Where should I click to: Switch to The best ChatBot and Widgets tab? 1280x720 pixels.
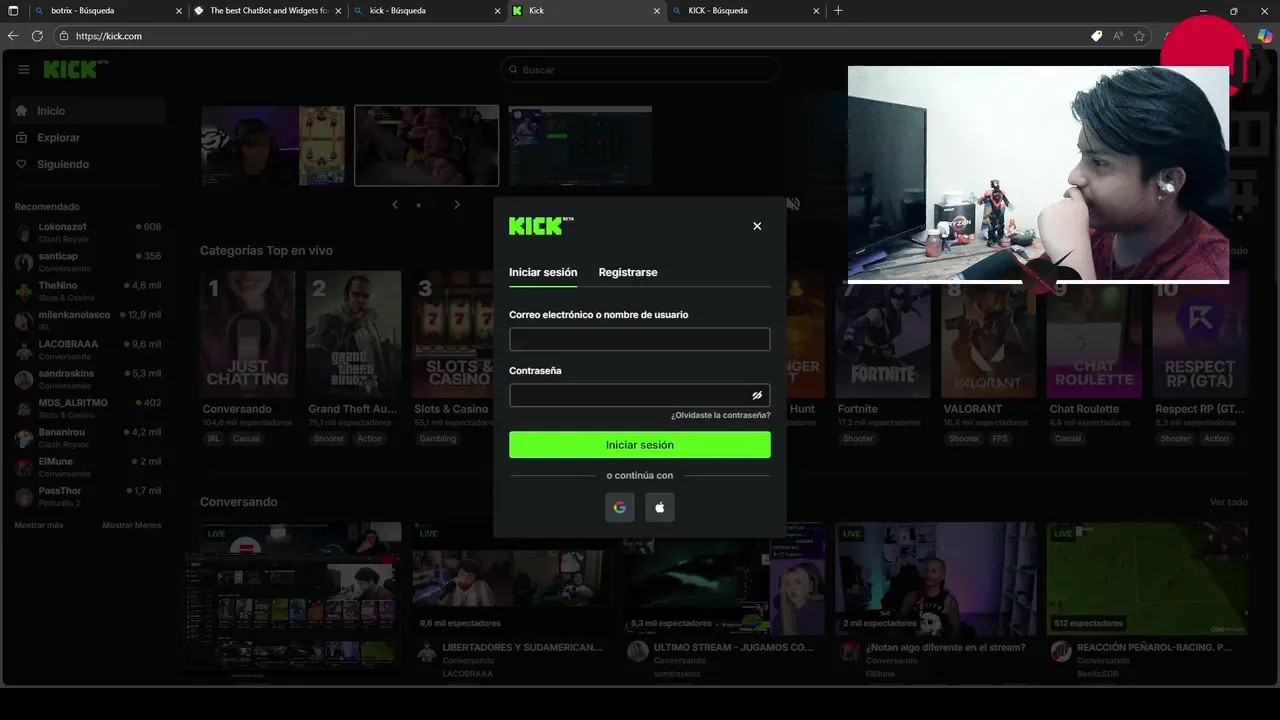267,11
